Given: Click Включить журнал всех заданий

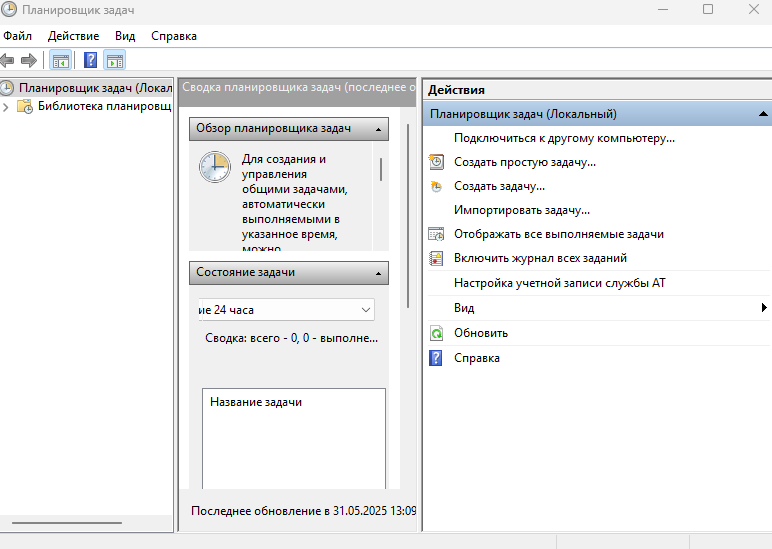Looking at the screenshot, I should [540, 258].
